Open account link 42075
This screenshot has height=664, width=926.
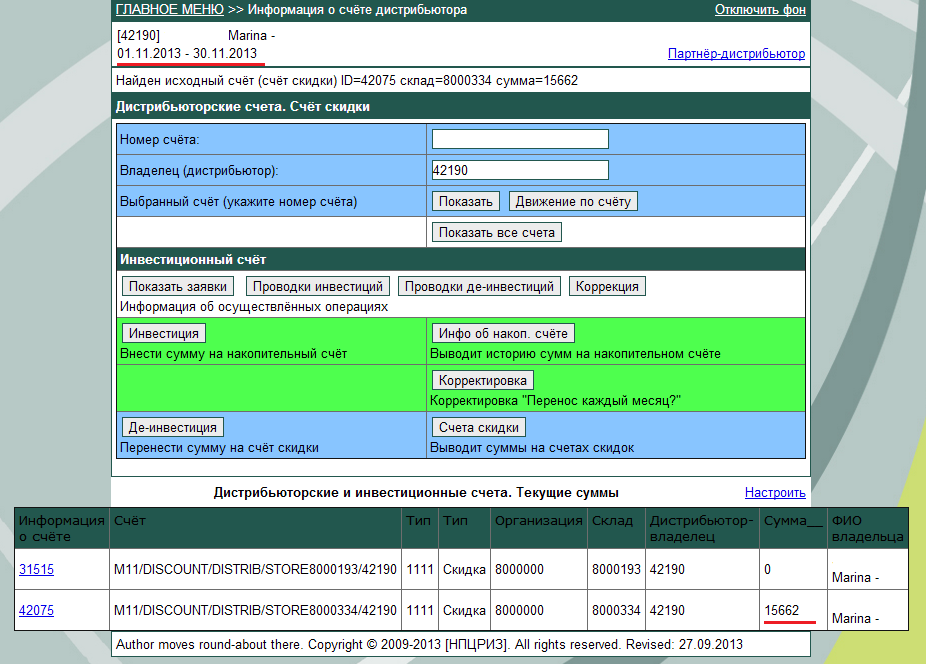point(36,610)
